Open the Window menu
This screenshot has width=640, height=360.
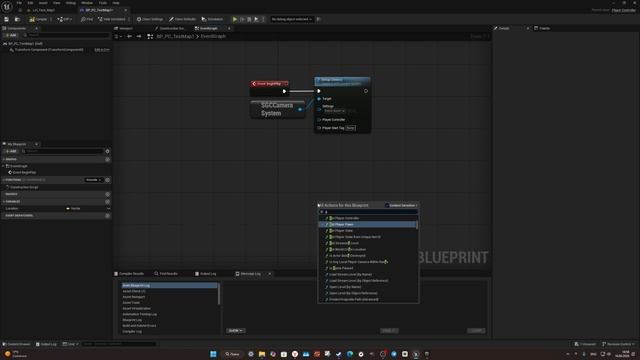pyautogui.click(x=87, y=3)
